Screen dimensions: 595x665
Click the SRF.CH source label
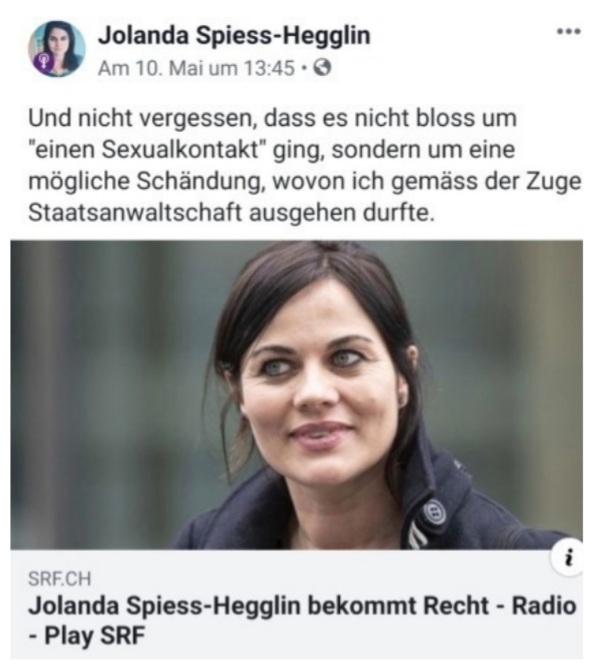(x=59, y=578)
